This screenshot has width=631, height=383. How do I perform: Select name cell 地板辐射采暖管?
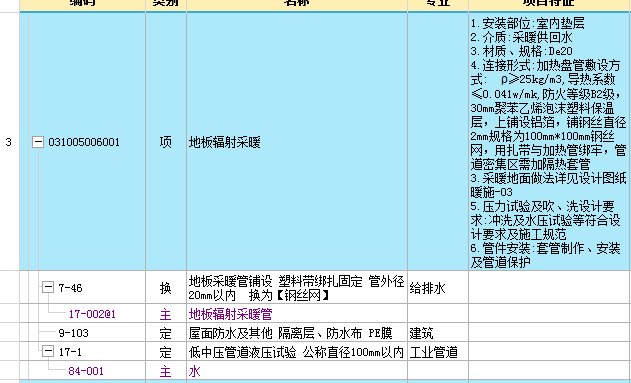tap(297, 314)
